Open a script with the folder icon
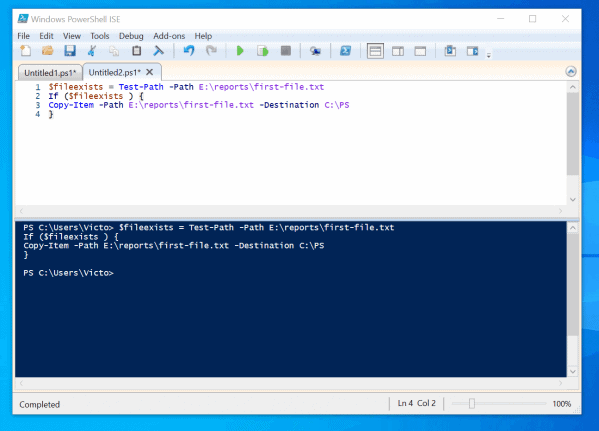Image resolution: width=599 pixels, height=431 pixels. (x=48, y=51)
